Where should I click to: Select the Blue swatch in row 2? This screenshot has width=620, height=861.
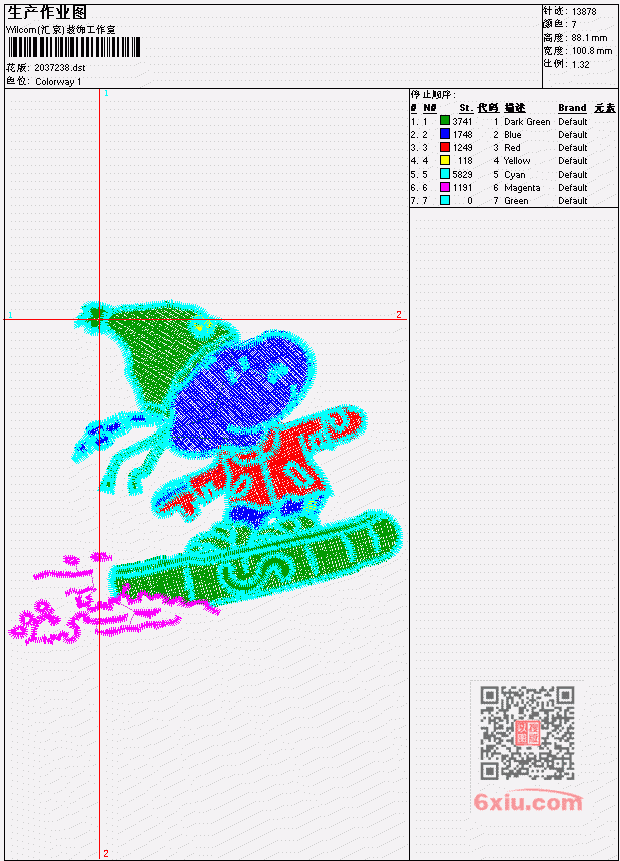click(445, 134)
